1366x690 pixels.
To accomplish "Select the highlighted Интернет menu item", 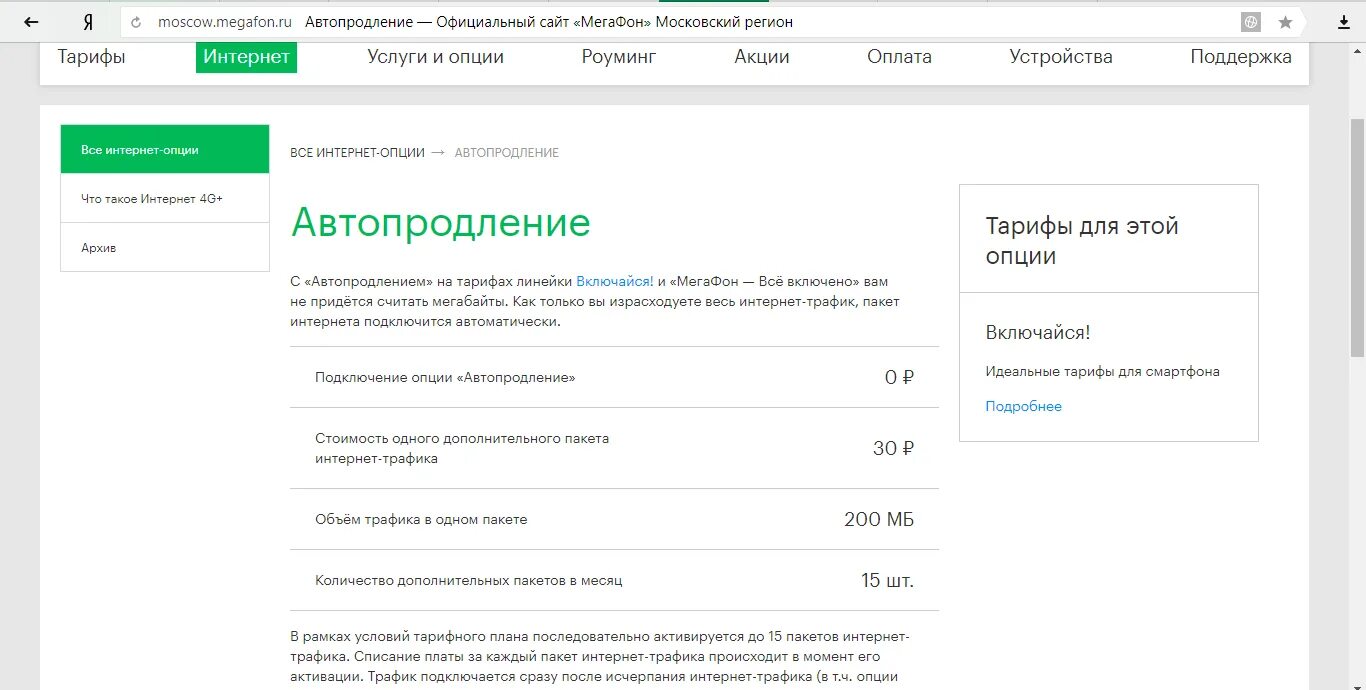I will pyautogui.click(x=246, y=57).
